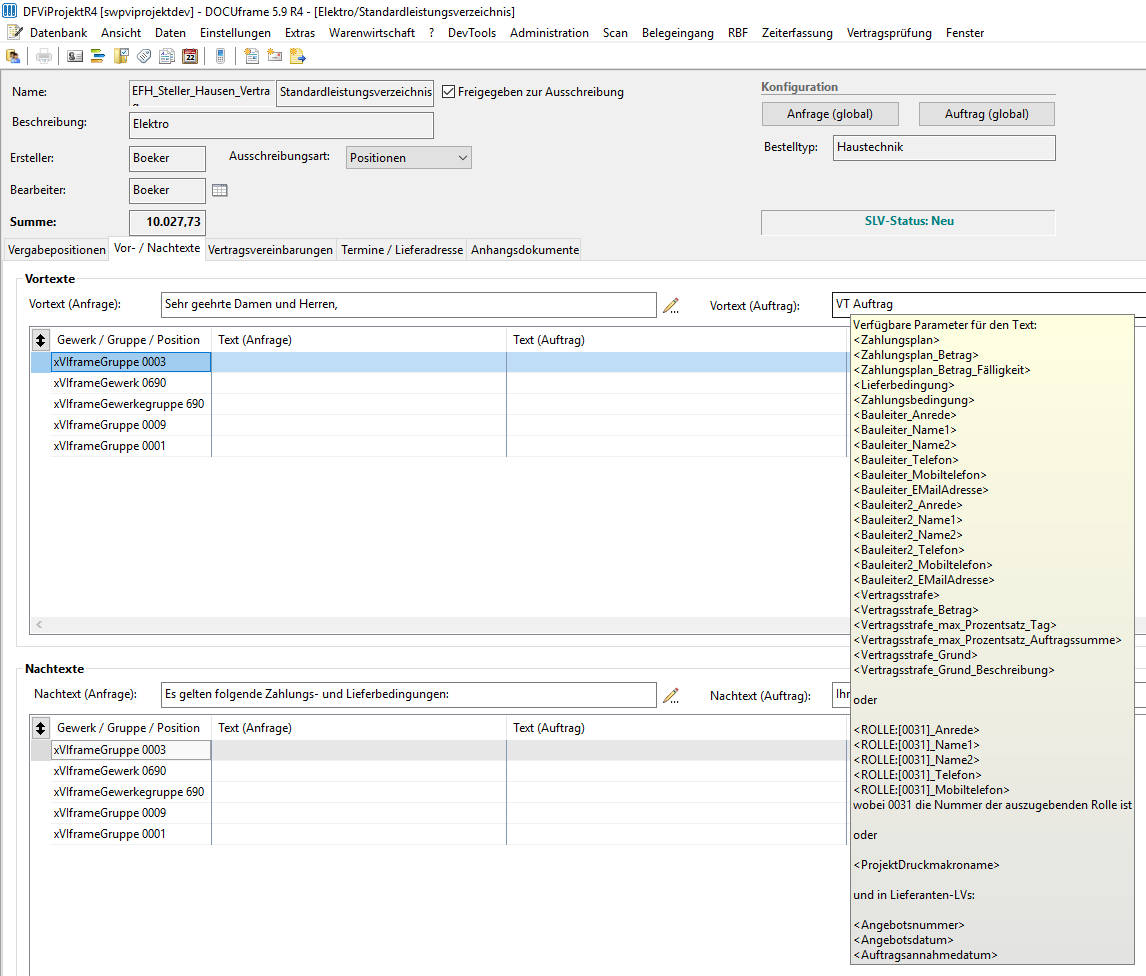Screen dimensions: 1146x976
Task: Open the Zeiterfassung menu
Action: pyautogui.click(x=797, y=33)
